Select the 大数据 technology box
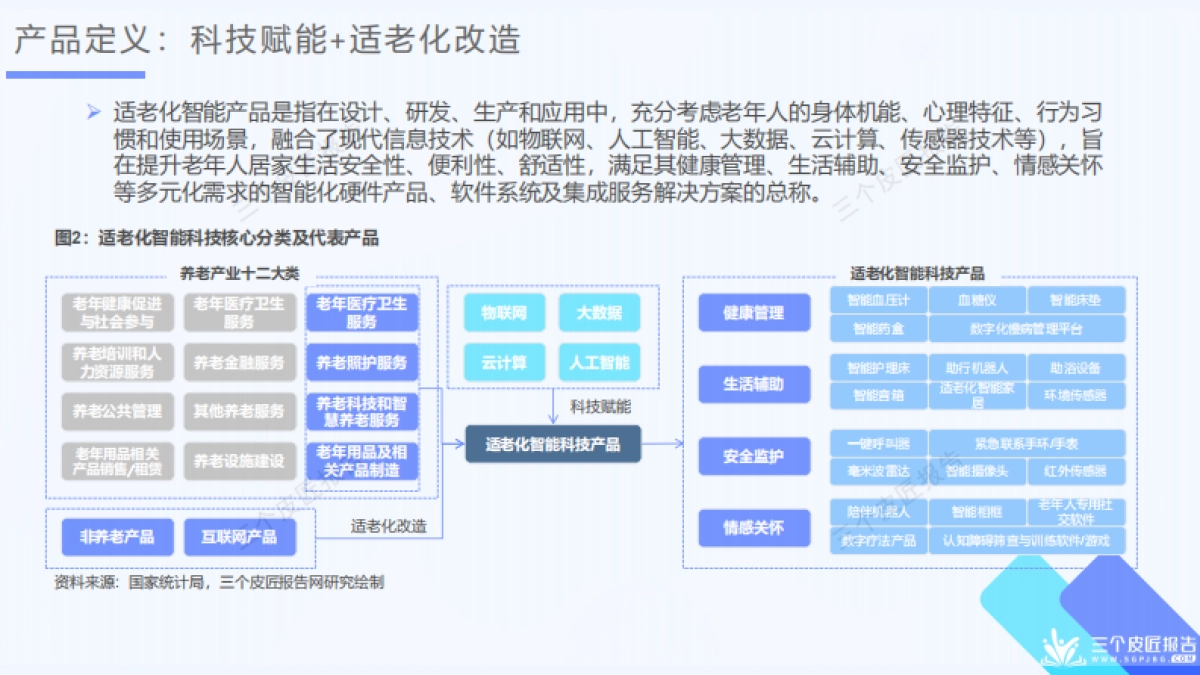Screen dimensions: 1200x675 click(x=601, y=312)
